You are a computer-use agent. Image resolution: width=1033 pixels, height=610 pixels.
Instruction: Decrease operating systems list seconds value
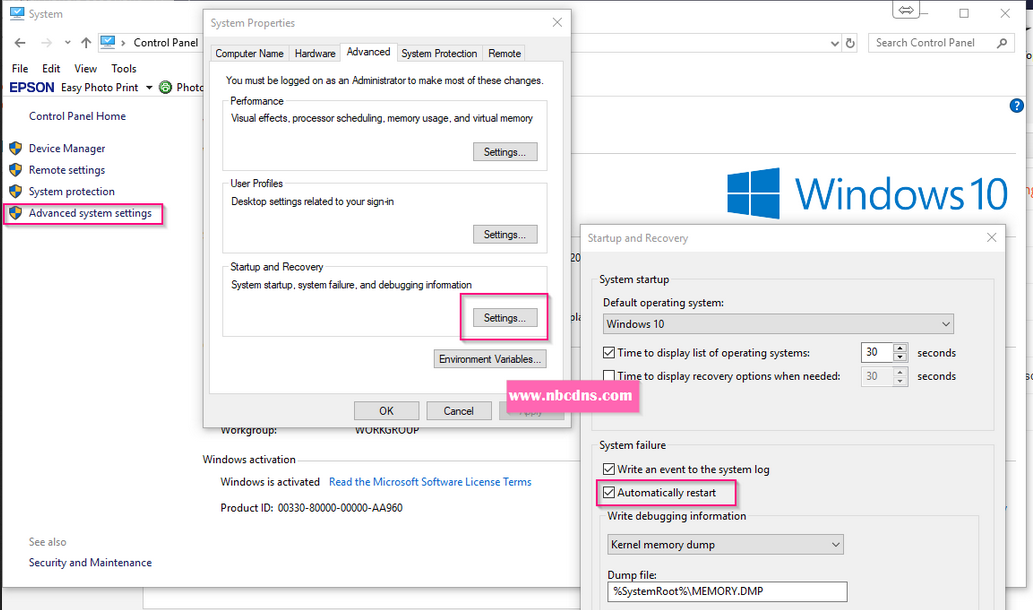click(900, 357)
